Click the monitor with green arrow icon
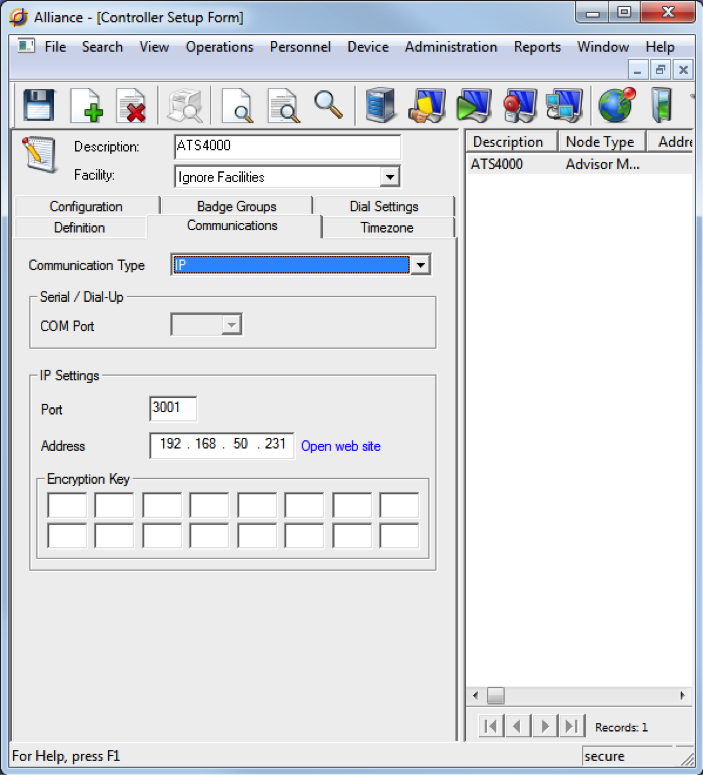 pyautogui.click(x=473, y=104)
